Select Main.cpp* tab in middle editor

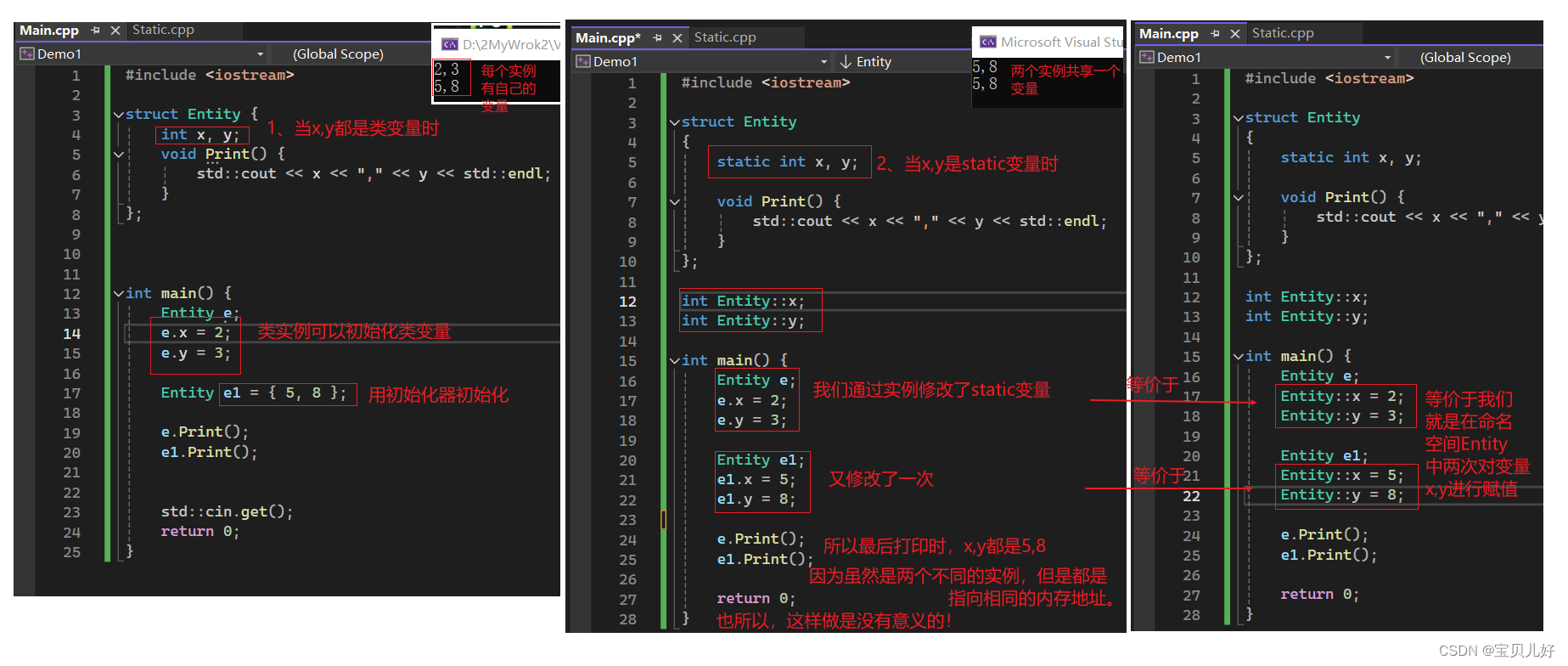click(608, 38)
